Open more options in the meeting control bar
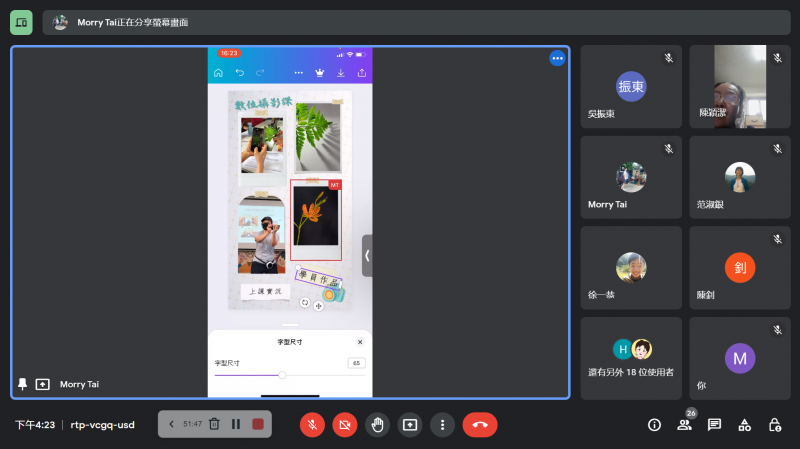The height and width of the screenshot is (449, 800). pyautogui.click(x=442, y=425)
